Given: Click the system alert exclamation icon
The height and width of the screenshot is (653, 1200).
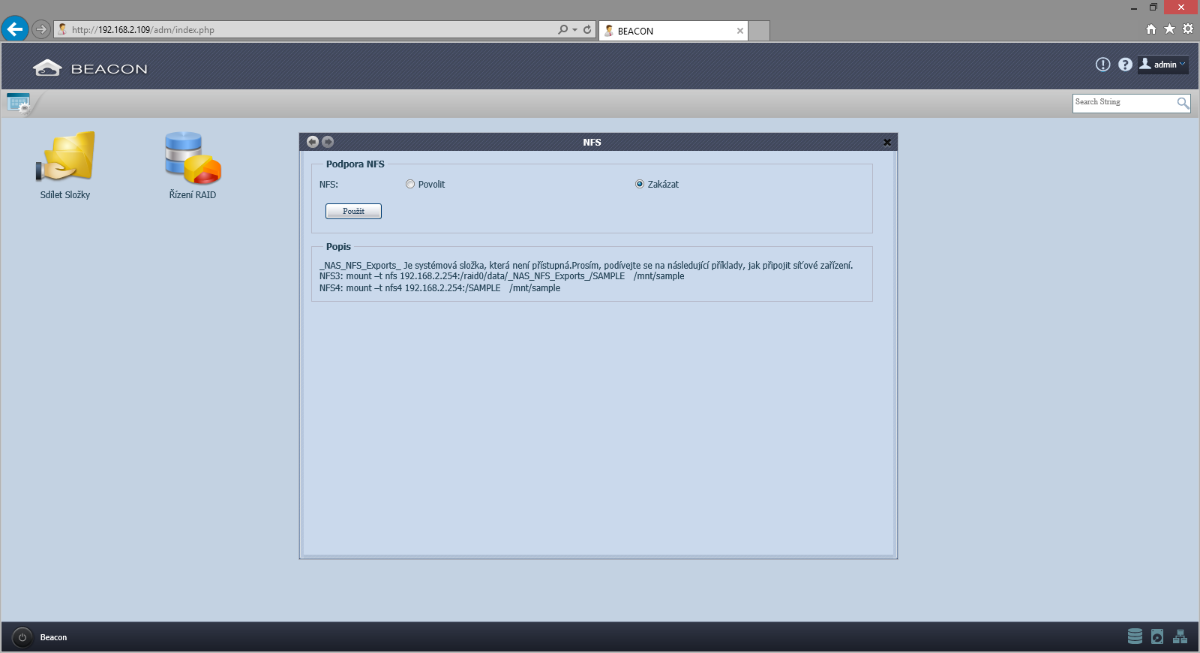Looking at the screenshot, I should coord(1103,64).
